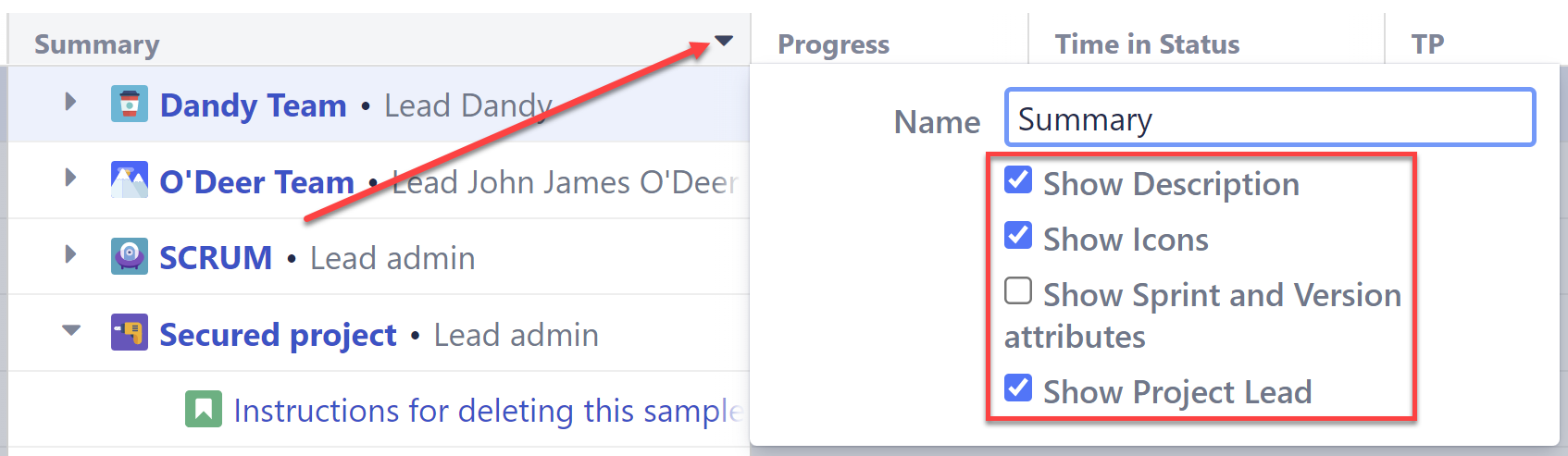Click the Name input field
The height and width of the screenshot is (456, 1568).
pyautogui.click(x=1269, y=118)
